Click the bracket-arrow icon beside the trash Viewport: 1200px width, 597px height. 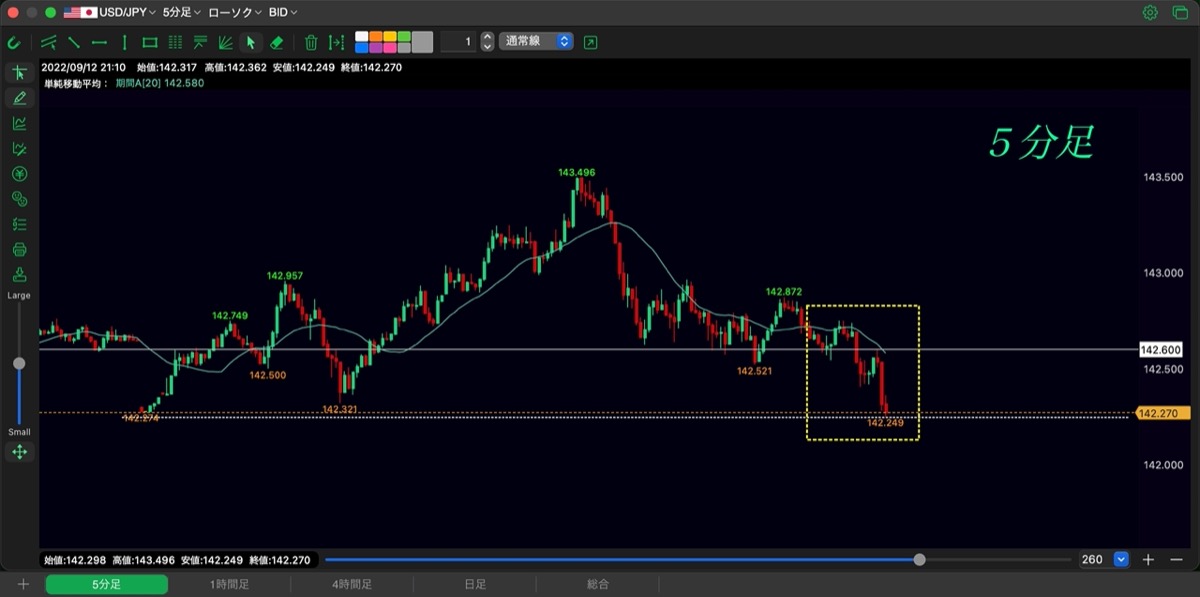click(x=336, y=42)
